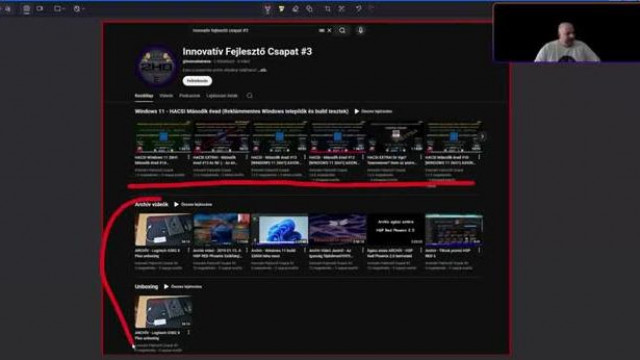Start voice search with the microphone icon
This screenshot has height=360, width=640.
click(360, 30)
